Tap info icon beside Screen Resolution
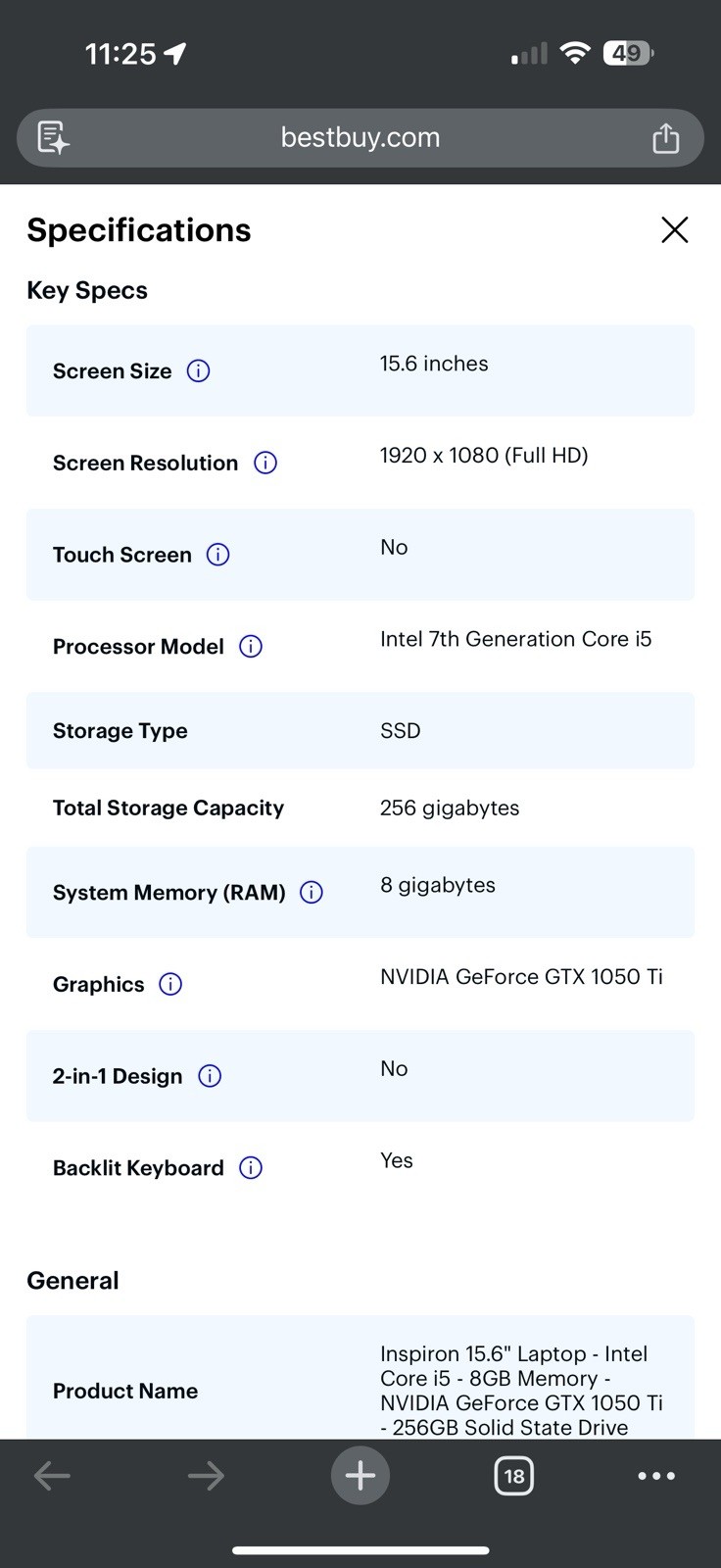The image size is (721, 1568). point(265,463)
